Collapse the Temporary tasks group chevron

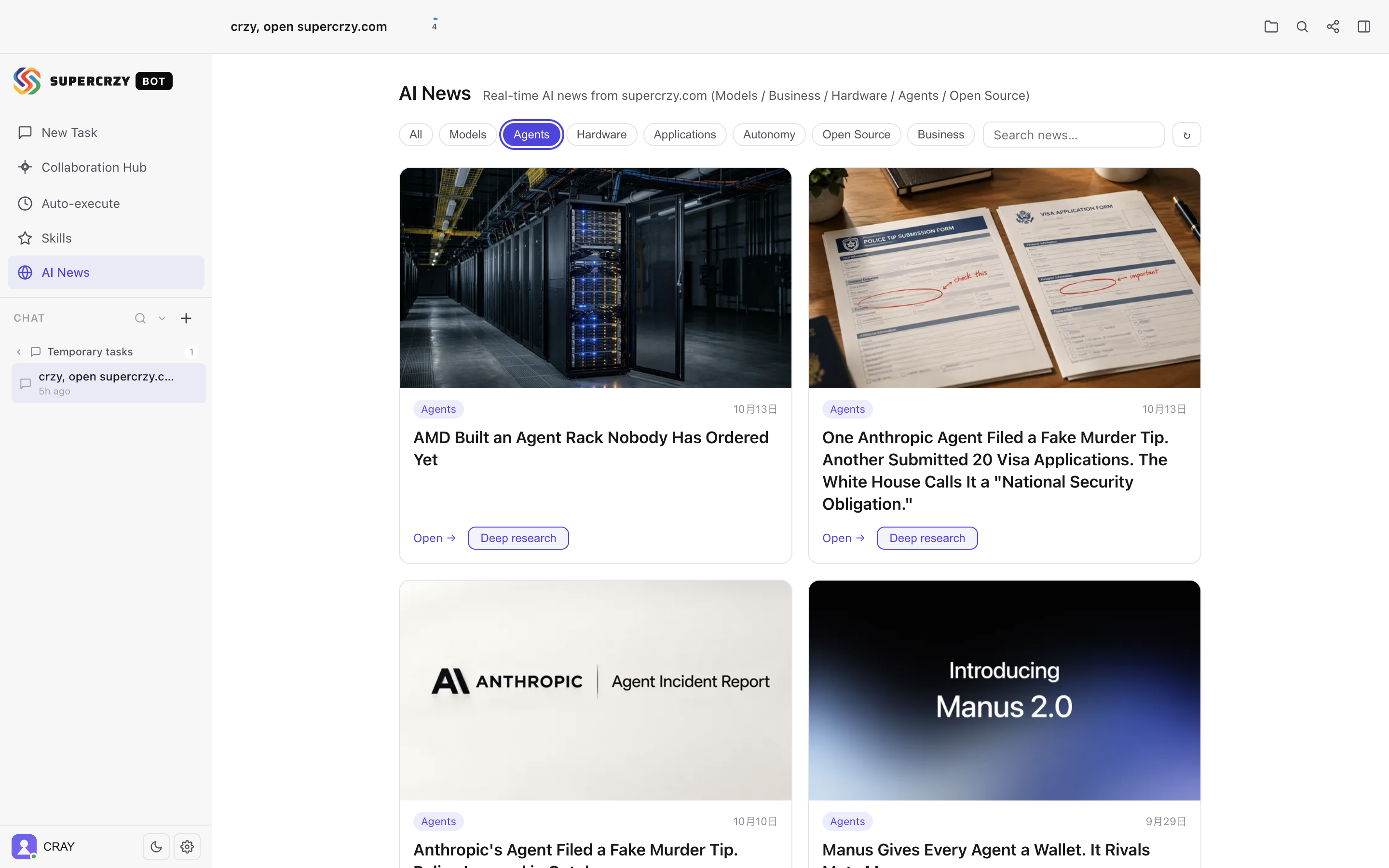pos(18,352)
